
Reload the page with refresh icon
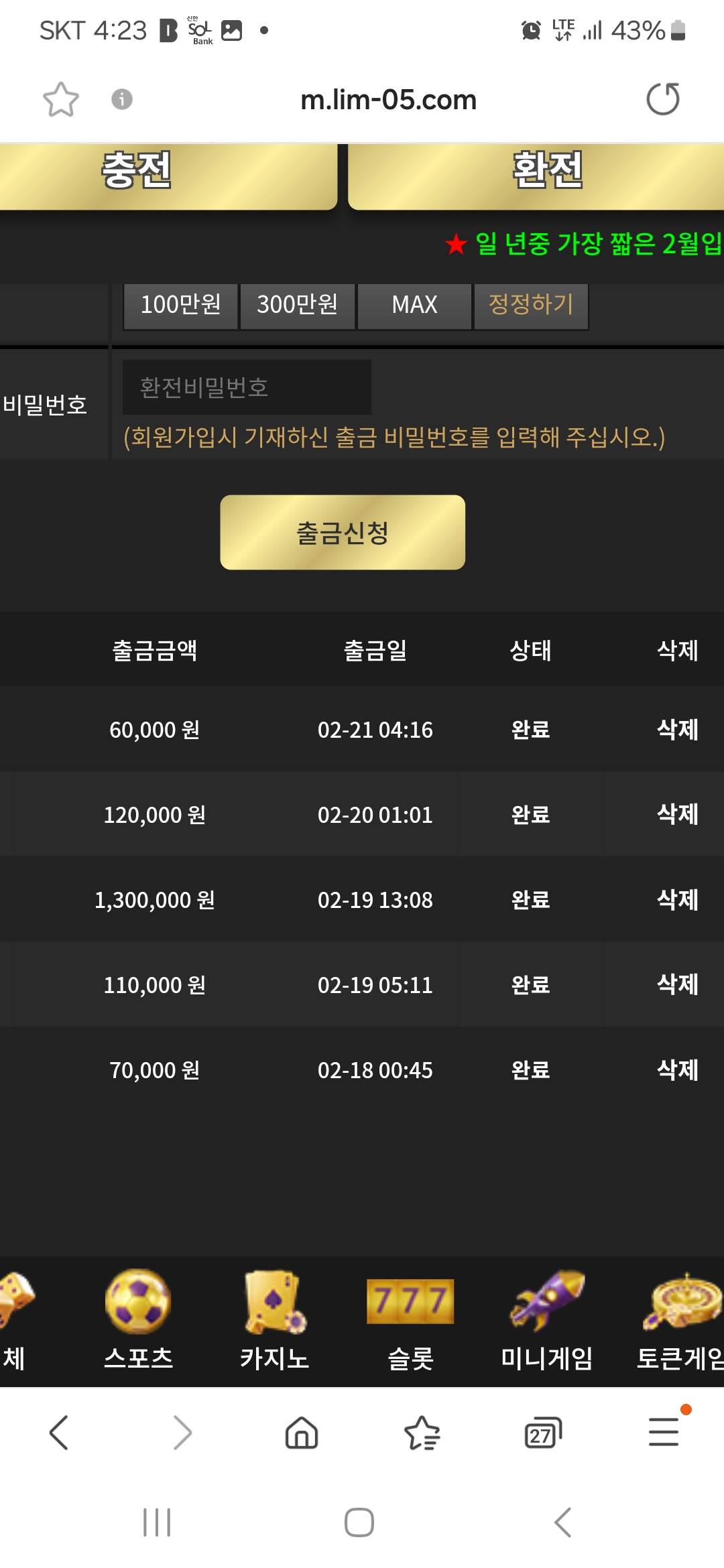coord(663,99)
